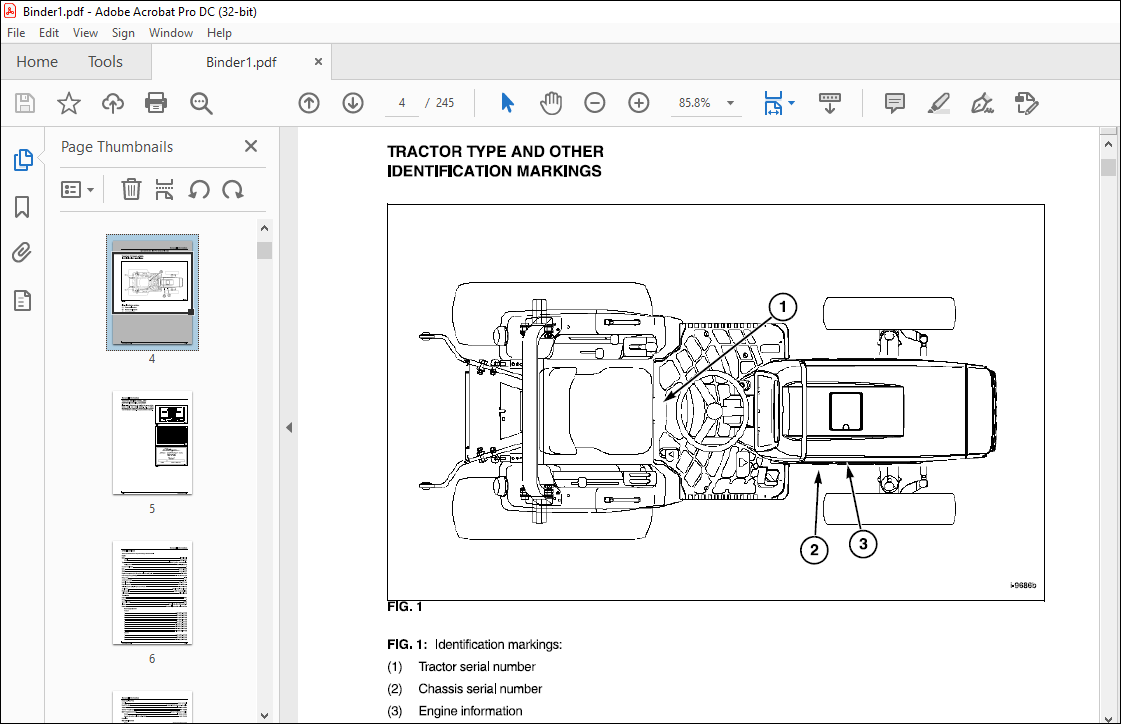
Task: Click document scrollbar down arrow
Action: pos(1108,718)
